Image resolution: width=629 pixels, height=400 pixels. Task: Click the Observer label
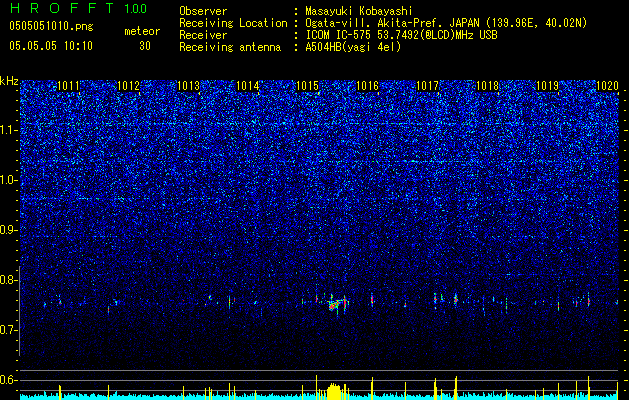point(203,11)
